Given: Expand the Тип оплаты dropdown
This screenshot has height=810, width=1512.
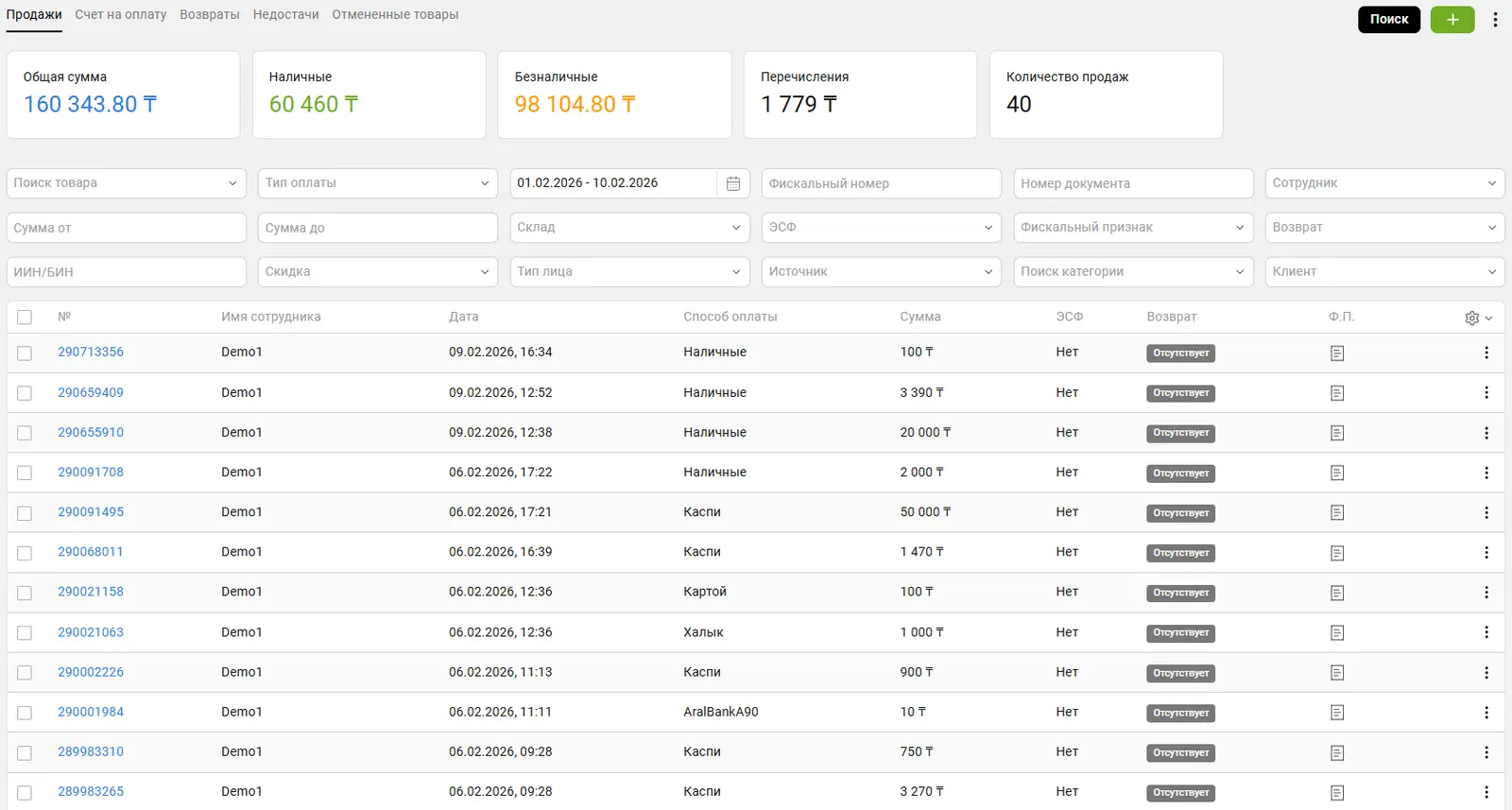Looking at the screenshot, I should click(377, 183).
